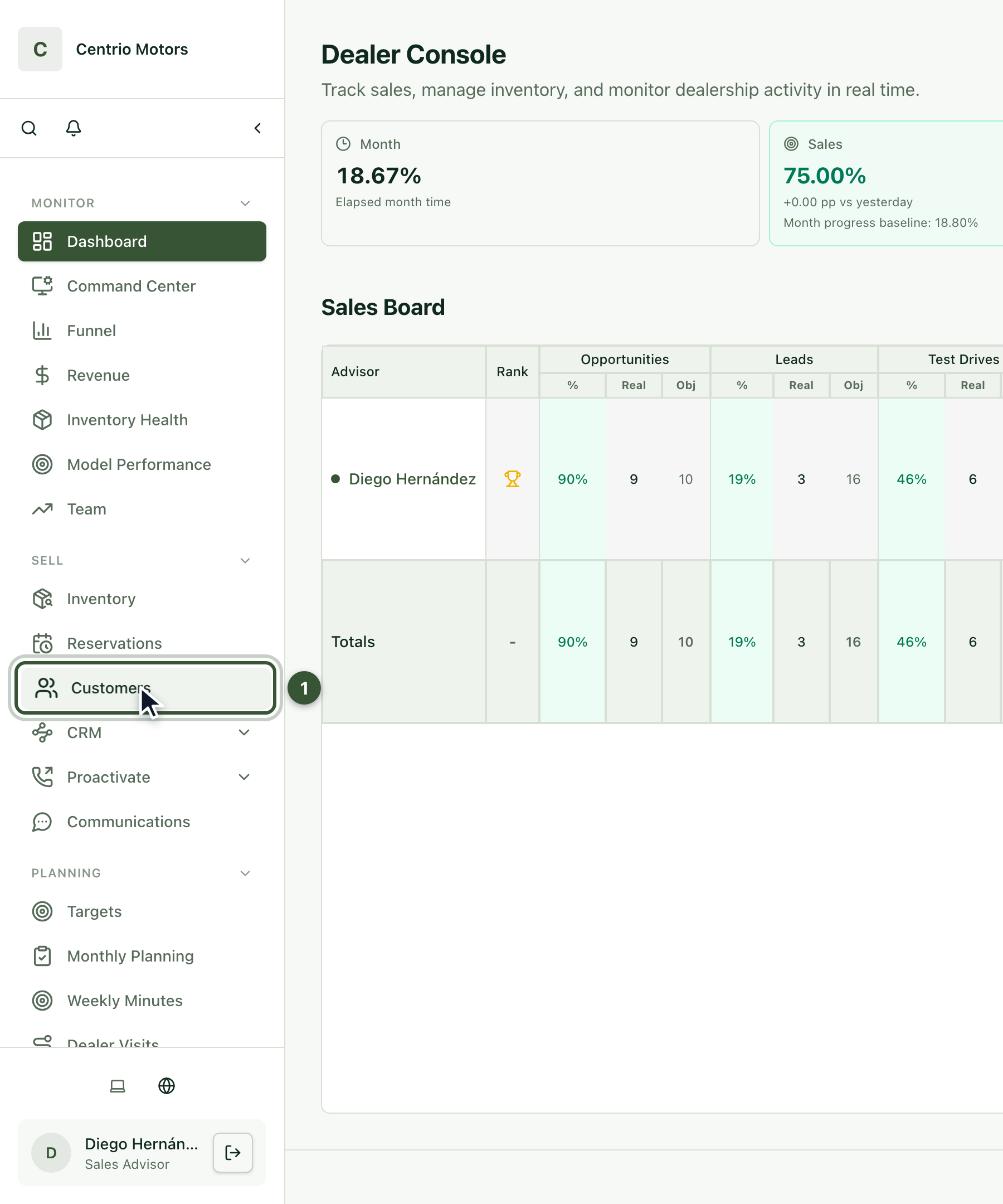Click the Centrio Motors logo tile
1003x1204 pixels.
(40, 49)
